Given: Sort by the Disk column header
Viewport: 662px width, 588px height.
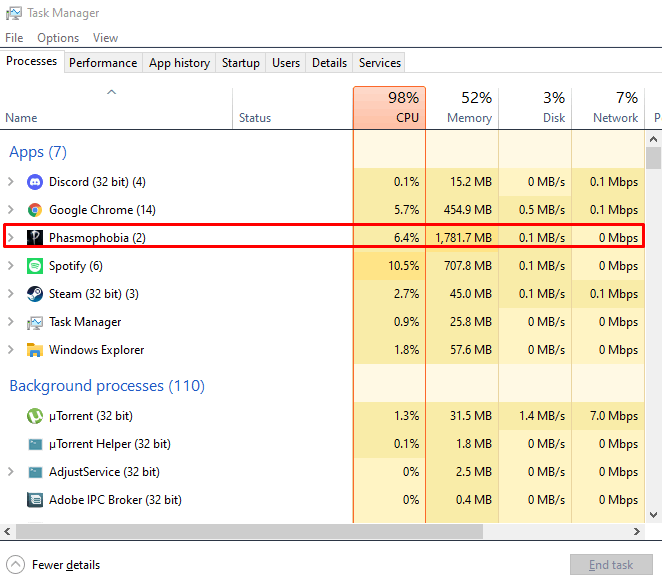Looking at the screenshot, I should (x=535, y=108).
